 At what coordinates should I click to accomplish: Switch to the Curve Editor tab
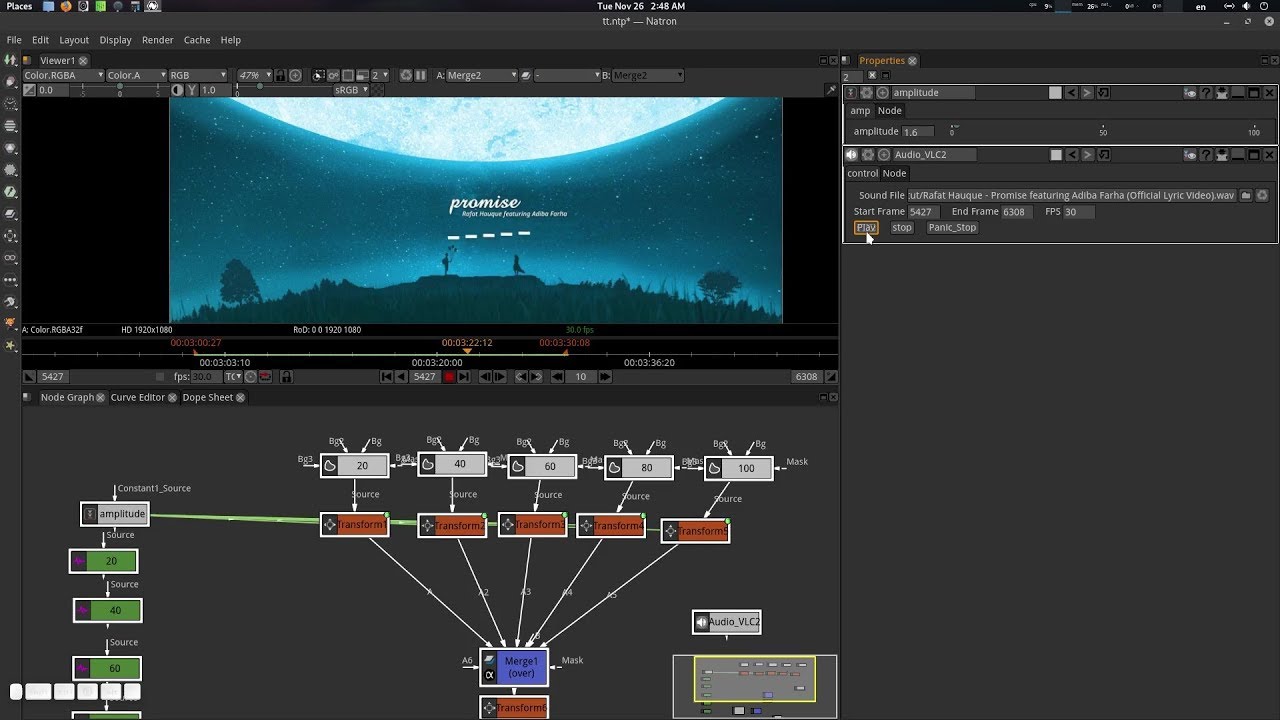pyautogui.click(x=138, y=397)
